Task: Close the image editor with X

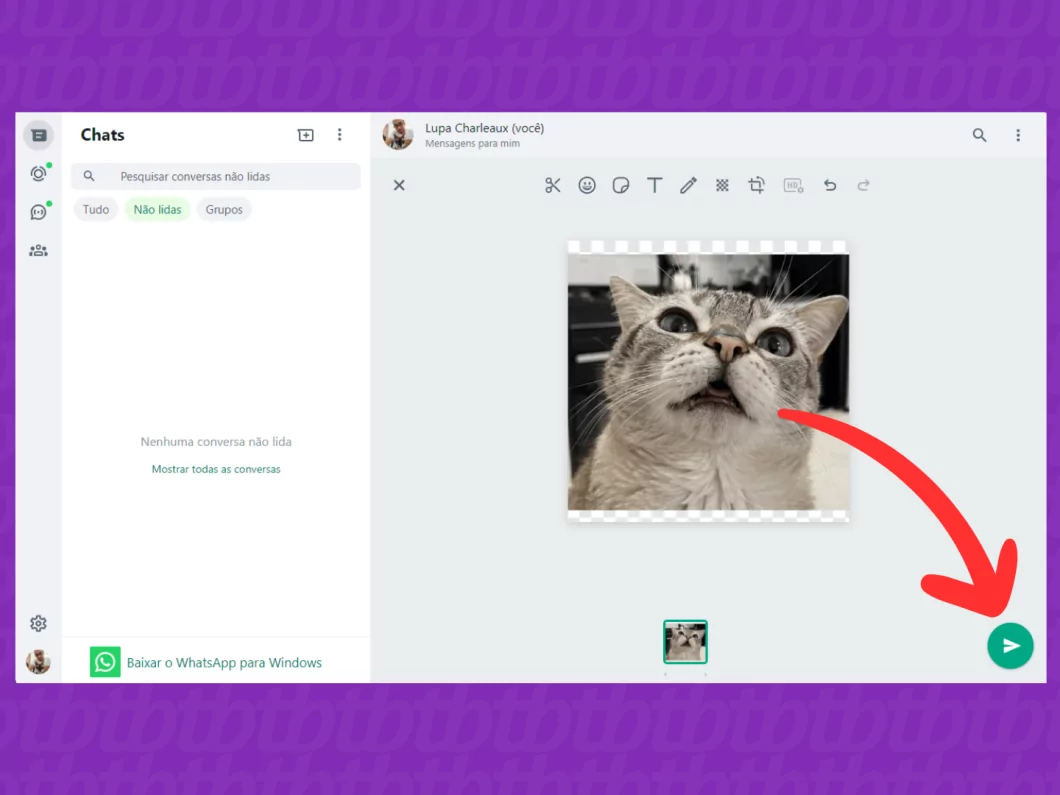Action: [x=399, y=185]
